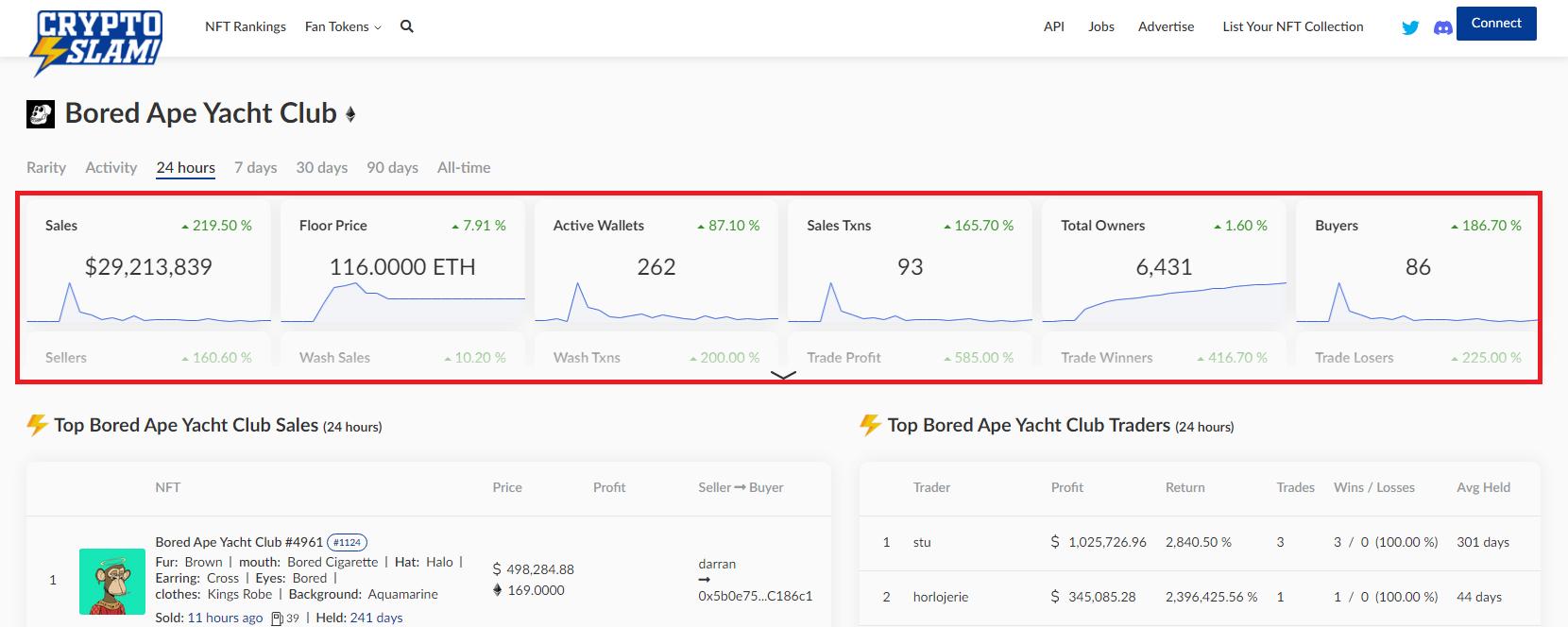
Task: Click the Bored Ape Yacht Club collection avatar
Action: (x=41, y=114)
